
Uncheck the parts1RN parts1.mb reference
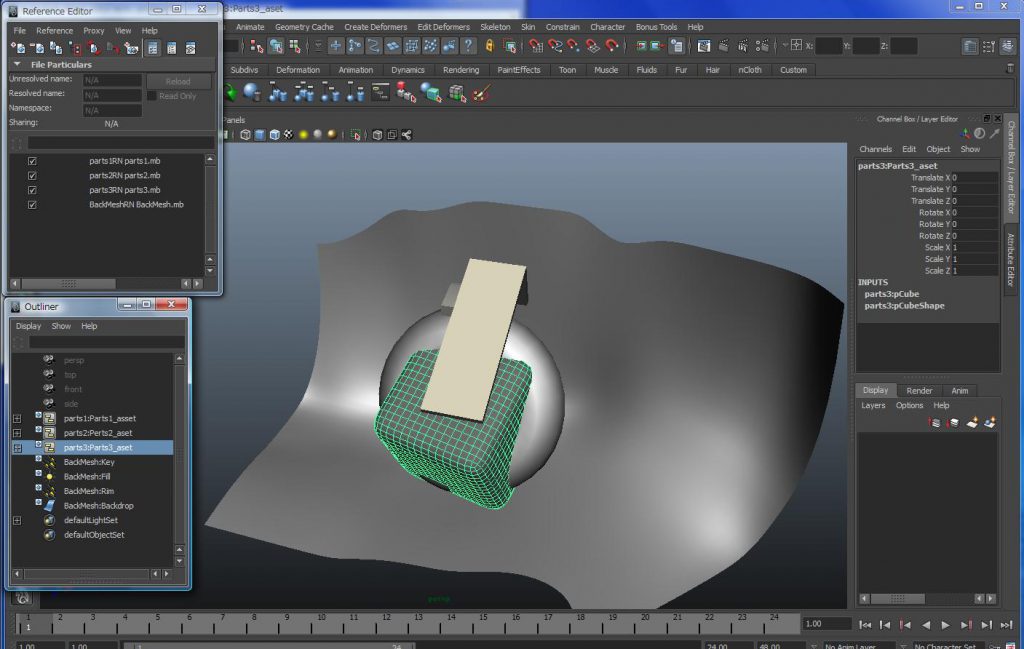32,161
